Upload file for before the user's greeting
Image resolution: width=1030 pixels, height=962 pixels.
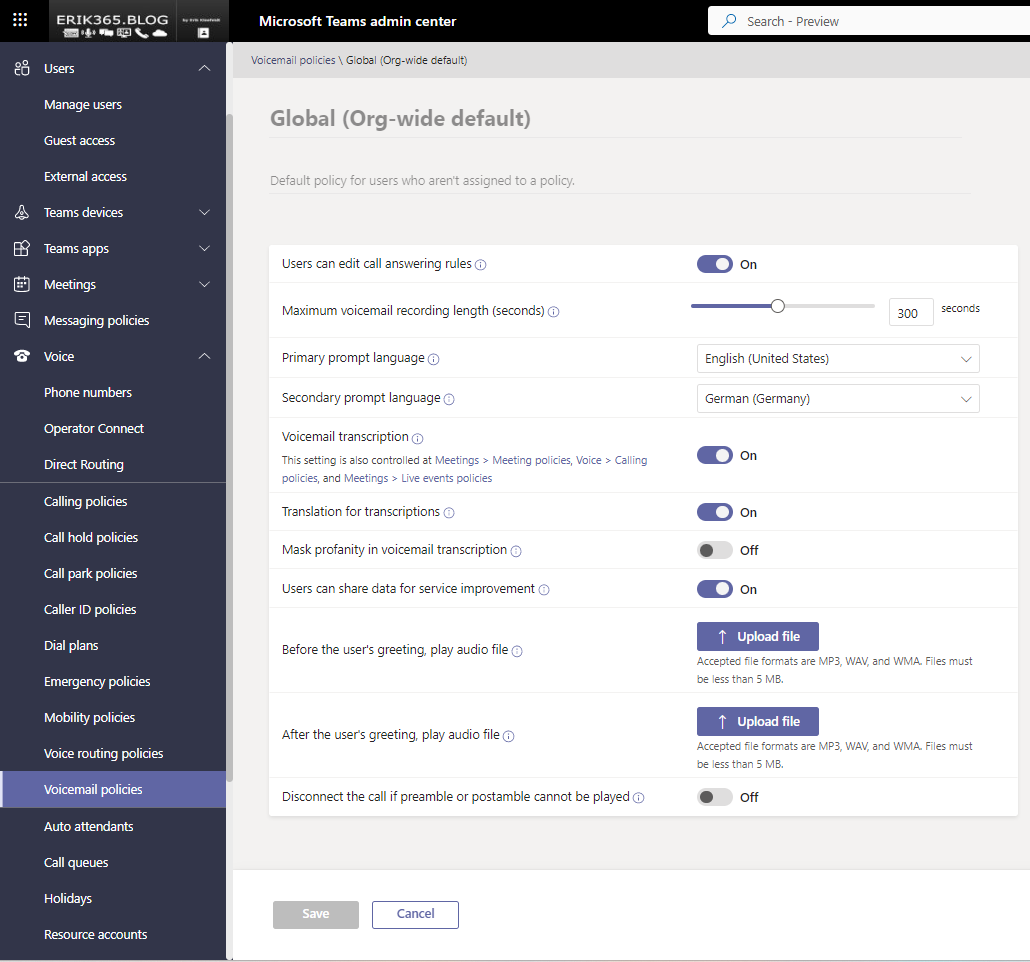pos(757,636)
